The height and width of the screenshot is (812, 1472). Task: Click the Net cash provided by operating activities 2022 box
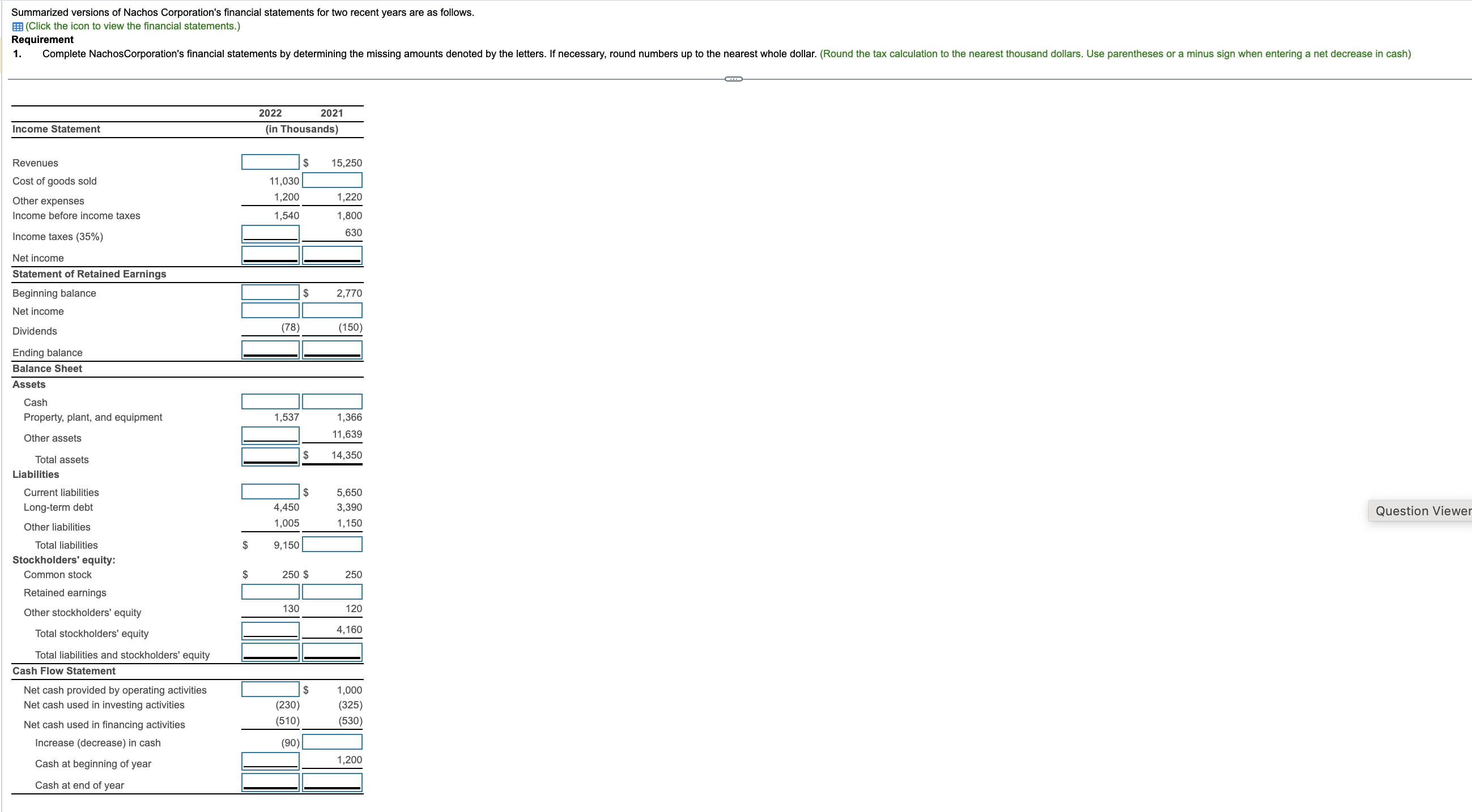click(x=270, y=689)
